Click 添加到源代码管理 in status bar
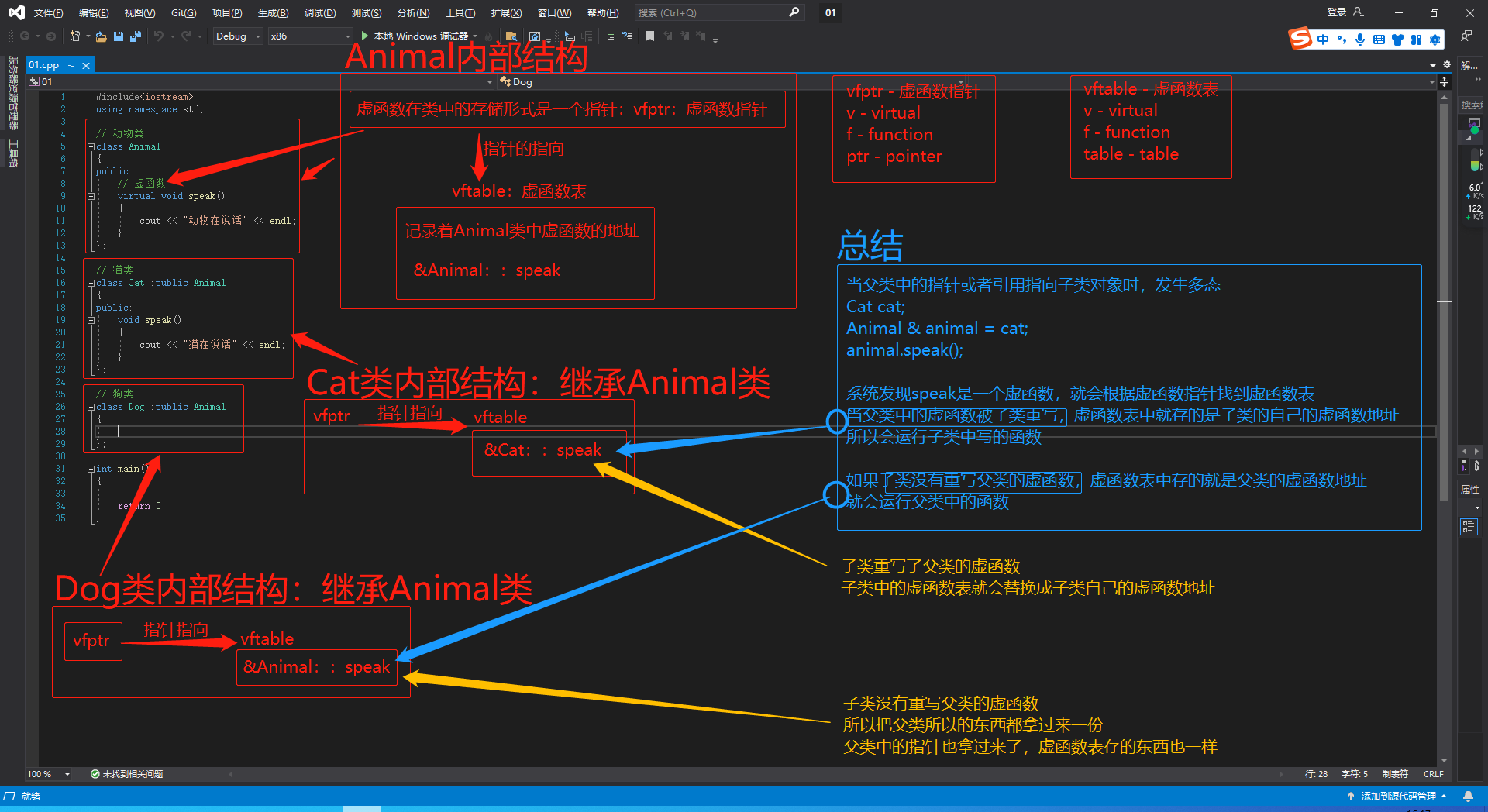The width and height of the screenshot is (1488, 812). 1398,796
